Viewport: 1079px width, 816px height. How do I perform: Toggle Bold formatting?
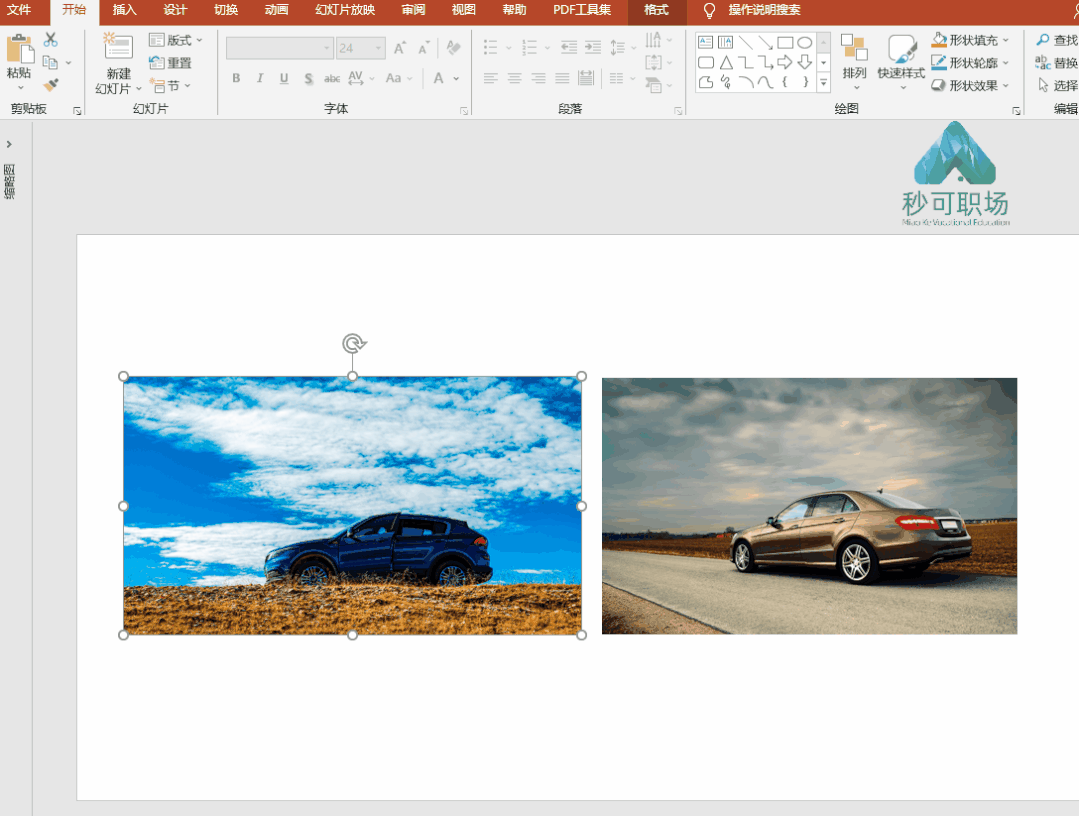point(236,79)
